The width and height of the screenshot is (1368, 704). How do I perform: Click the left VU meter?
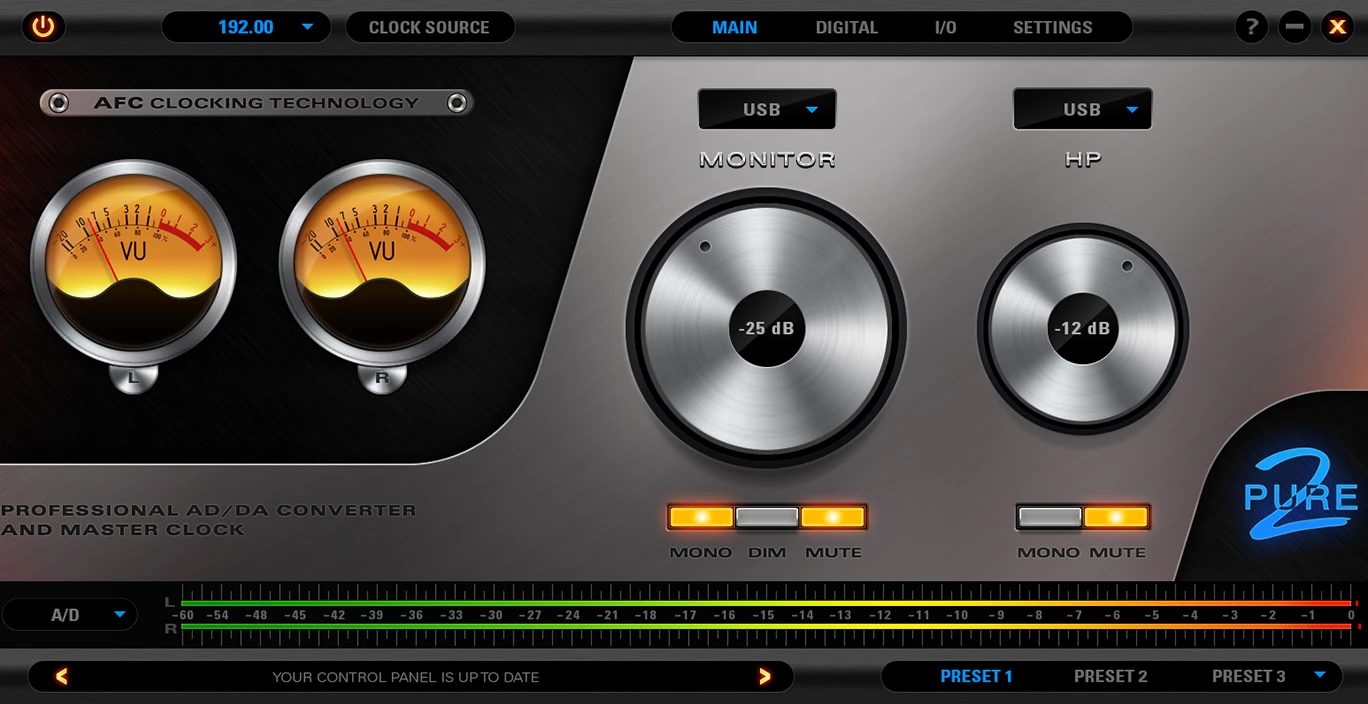click(133, 264)
